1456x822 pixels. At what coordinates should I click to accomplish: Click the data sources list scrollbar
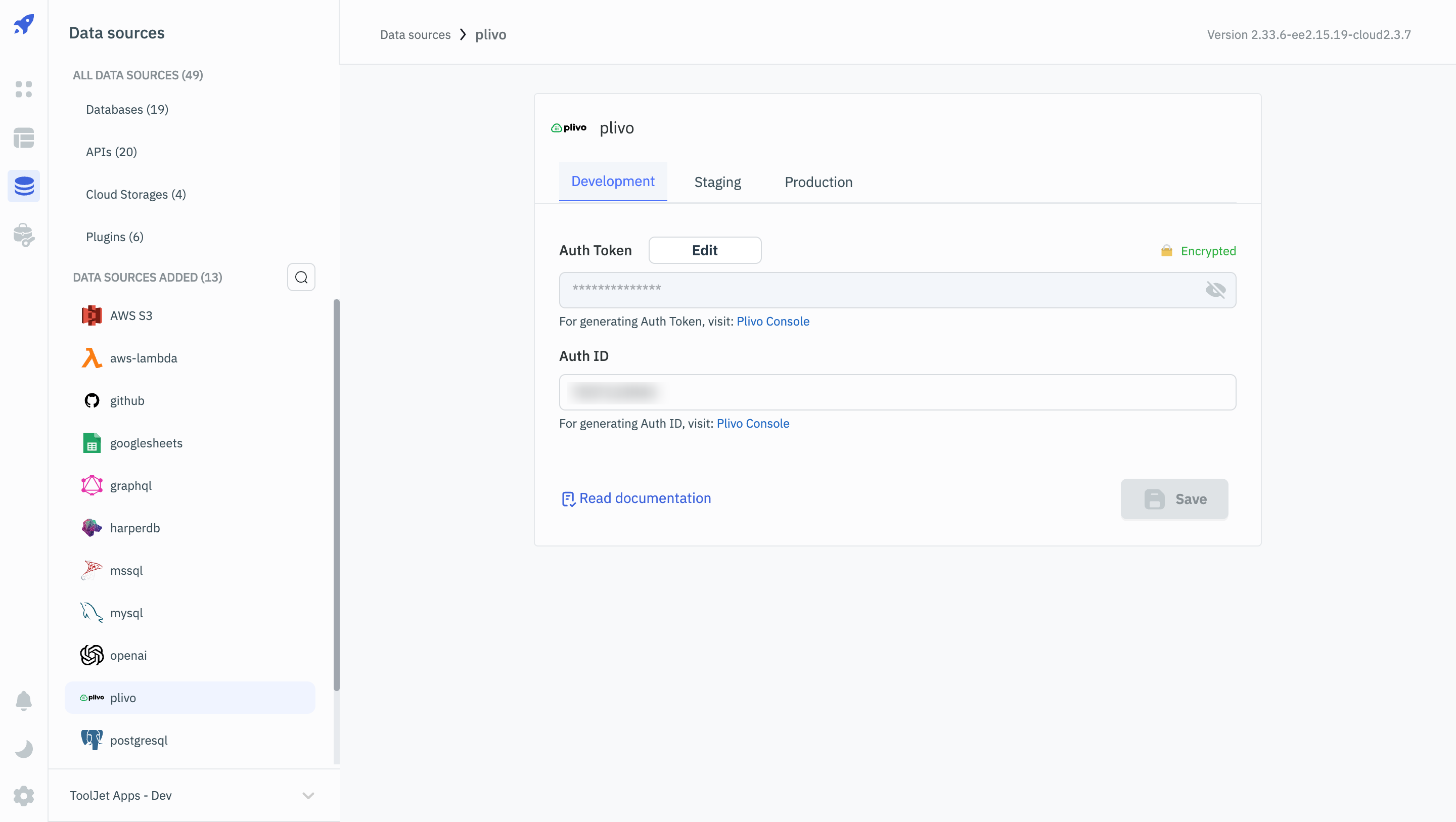336,495
